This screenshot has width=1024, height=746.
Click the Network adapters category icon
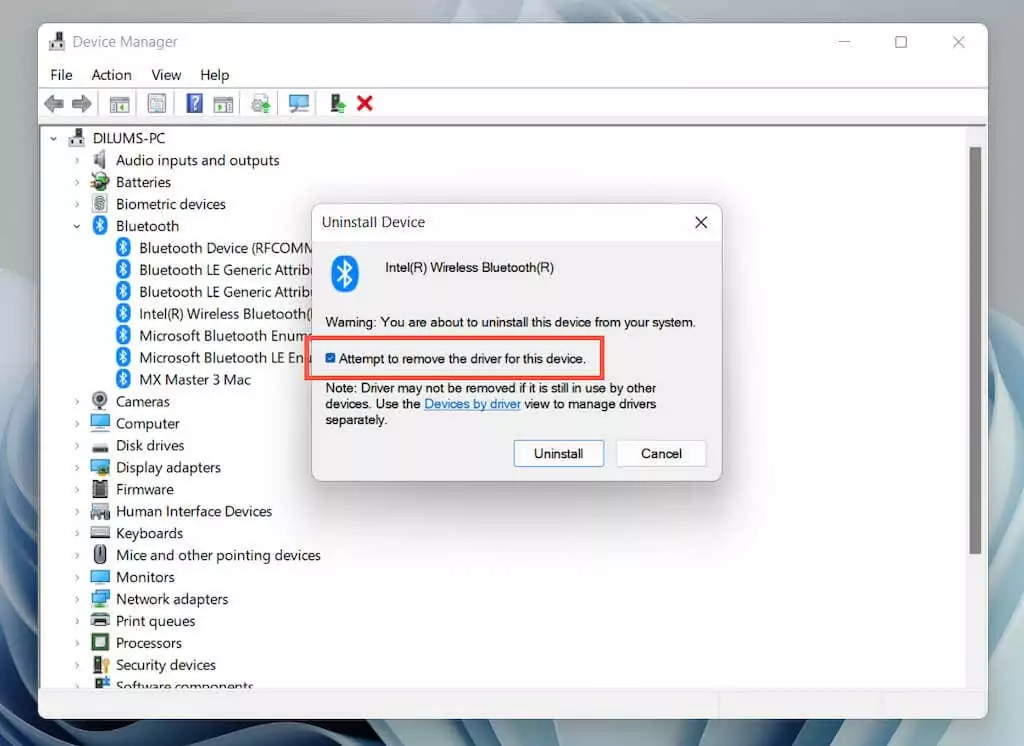pyautogui.click(x=100, y=598)
